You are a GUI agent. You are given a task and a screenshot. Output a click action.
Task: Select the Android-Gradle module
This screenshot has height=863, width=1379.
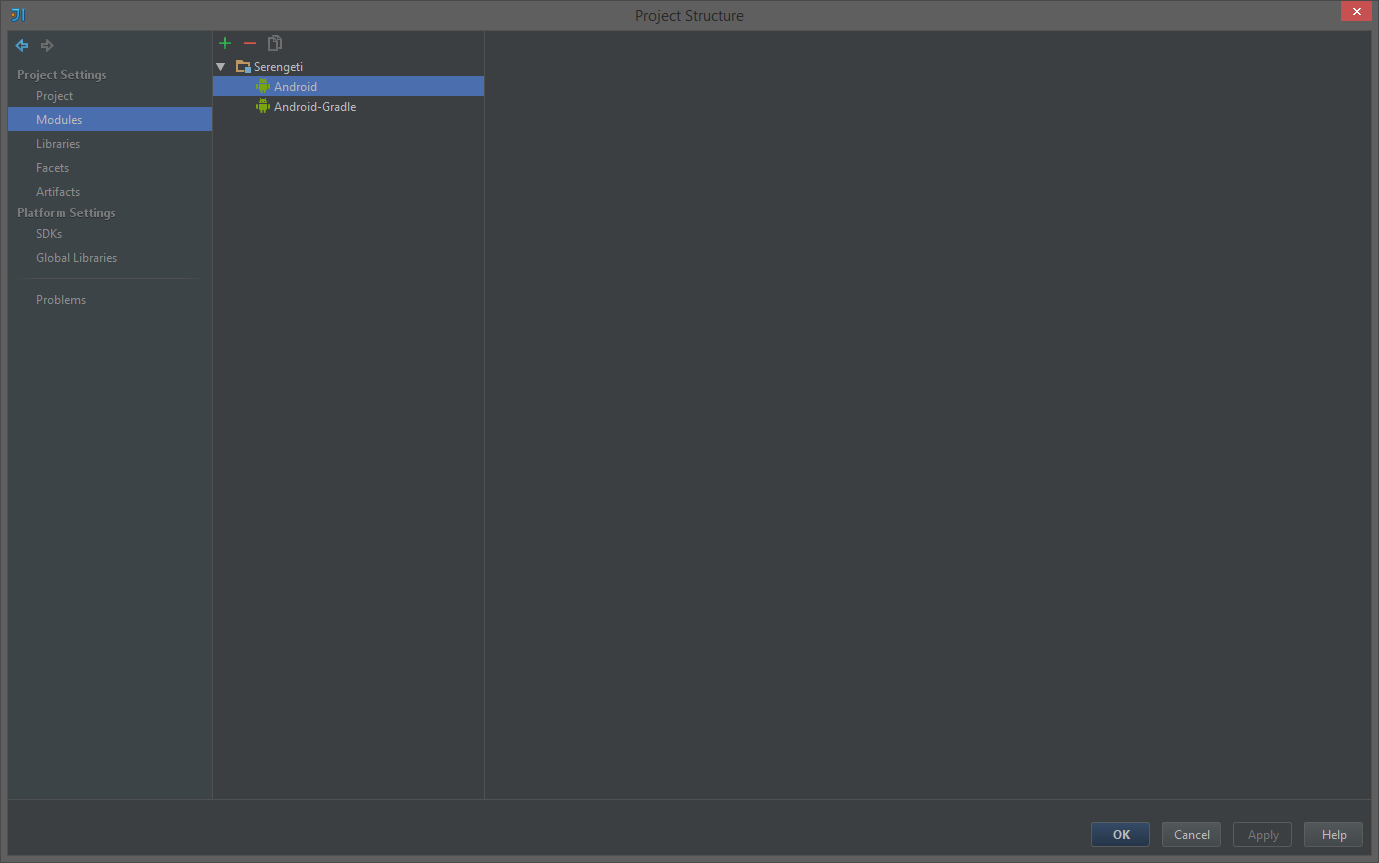click(x=348, y=106)
